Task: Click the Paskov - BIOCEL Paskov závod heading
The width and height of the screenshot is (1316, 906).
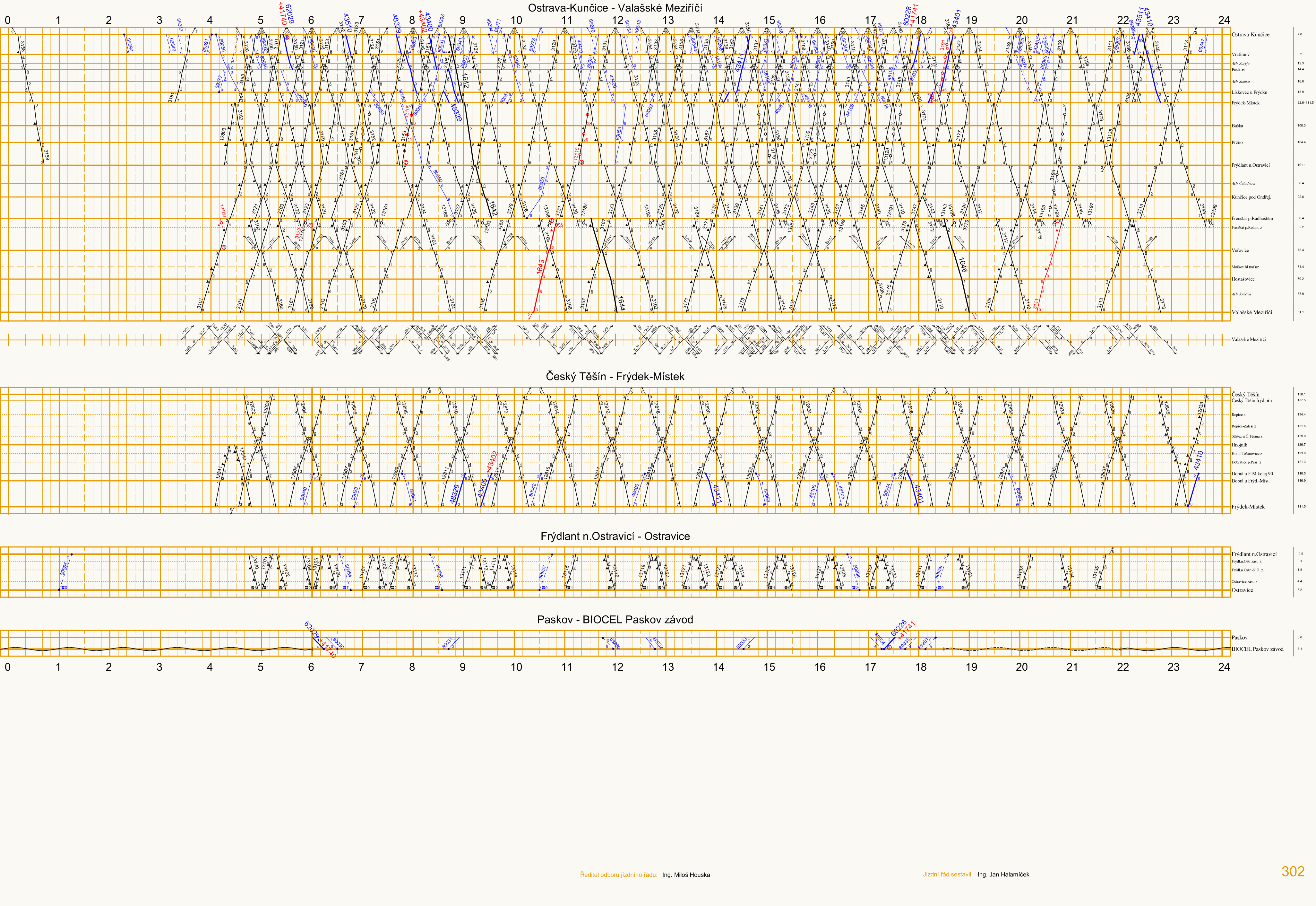Action: point(615,619)
